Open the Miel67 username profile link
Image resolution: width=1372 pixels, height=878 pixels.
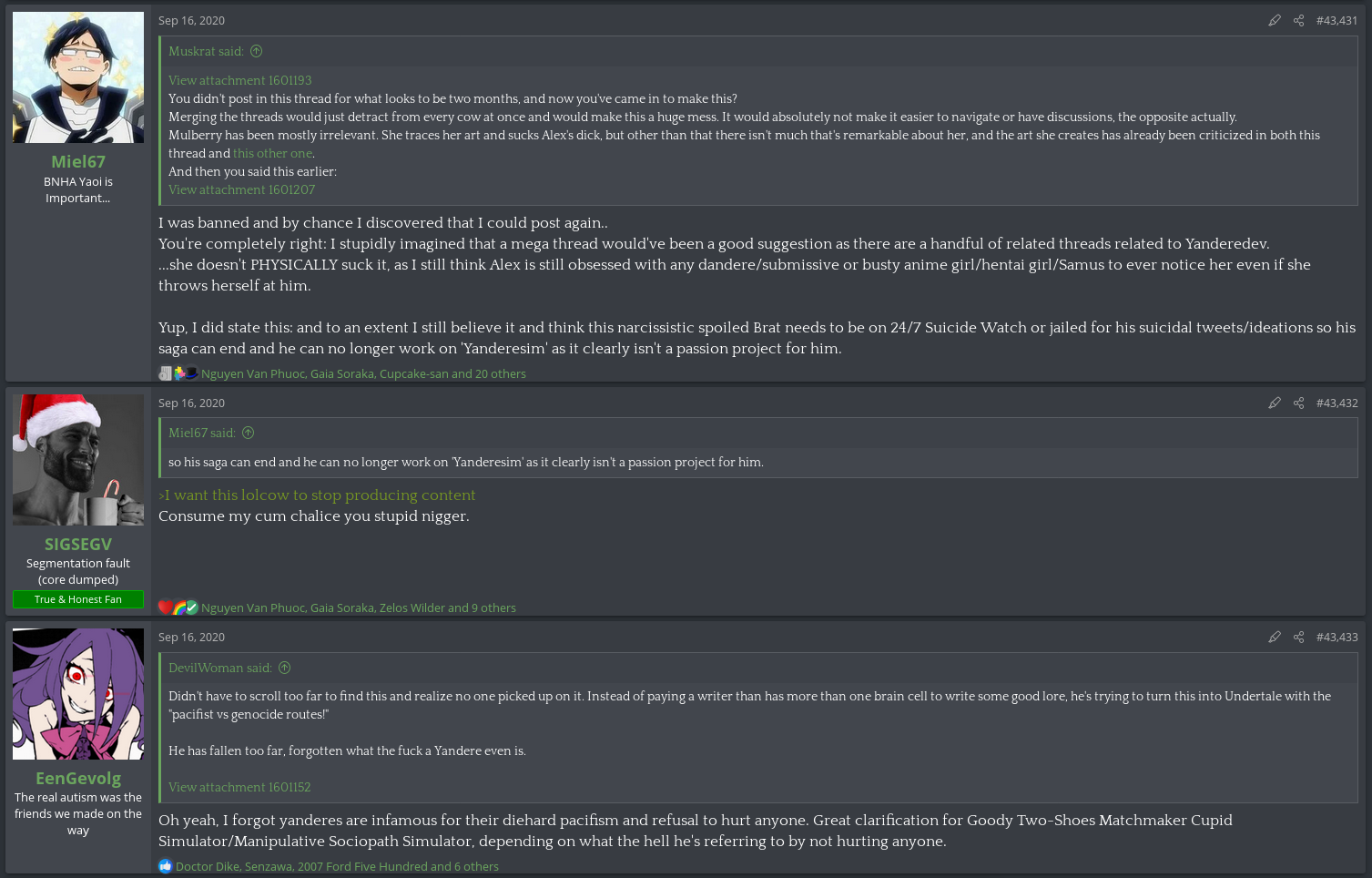78,161
